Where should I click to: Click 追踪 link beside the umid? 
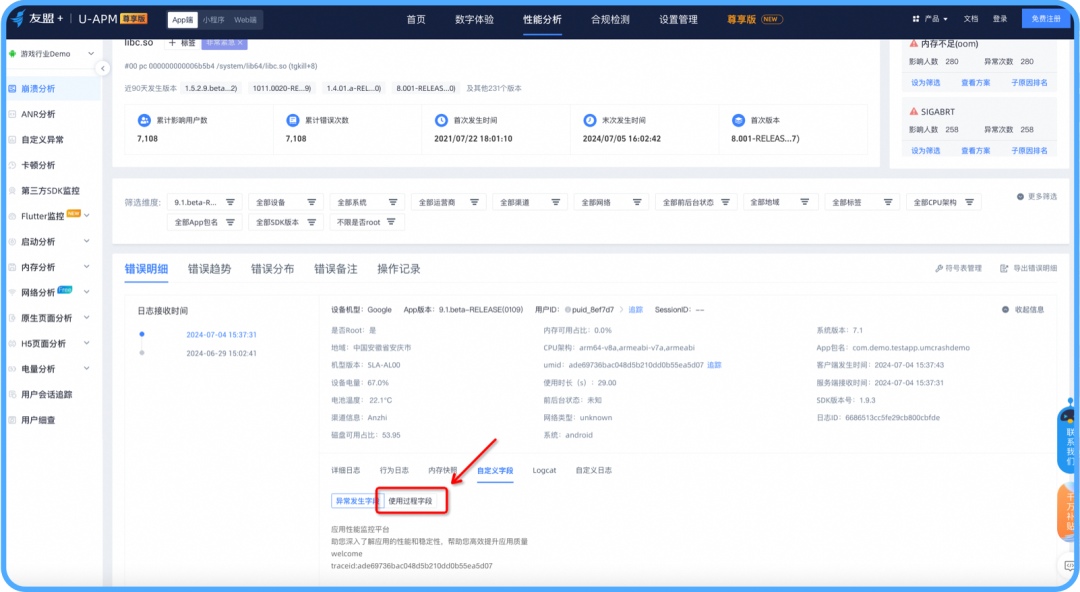pyautogui.click(x=714, y=365)
